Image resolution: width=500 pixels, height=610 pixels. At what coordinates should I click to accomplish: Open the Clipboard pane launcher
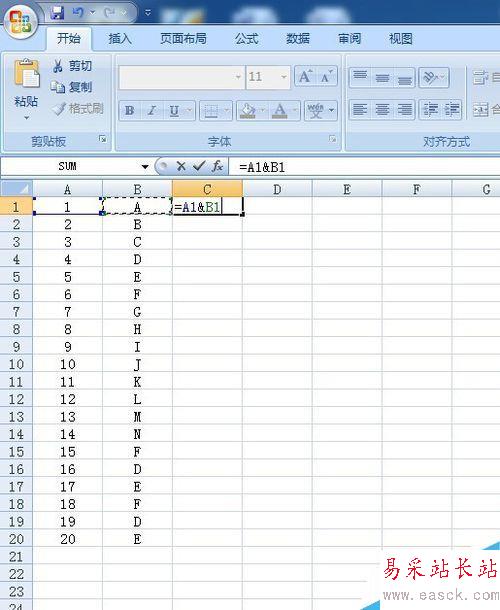coord(102,138)
